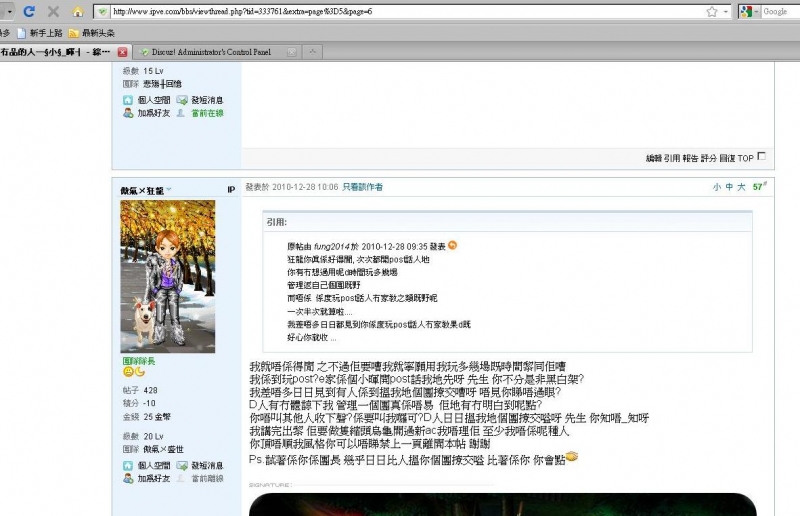This screenshot has width=800, height=516.
Task: Go to the browser home page
Action: [x=77, y=12]
